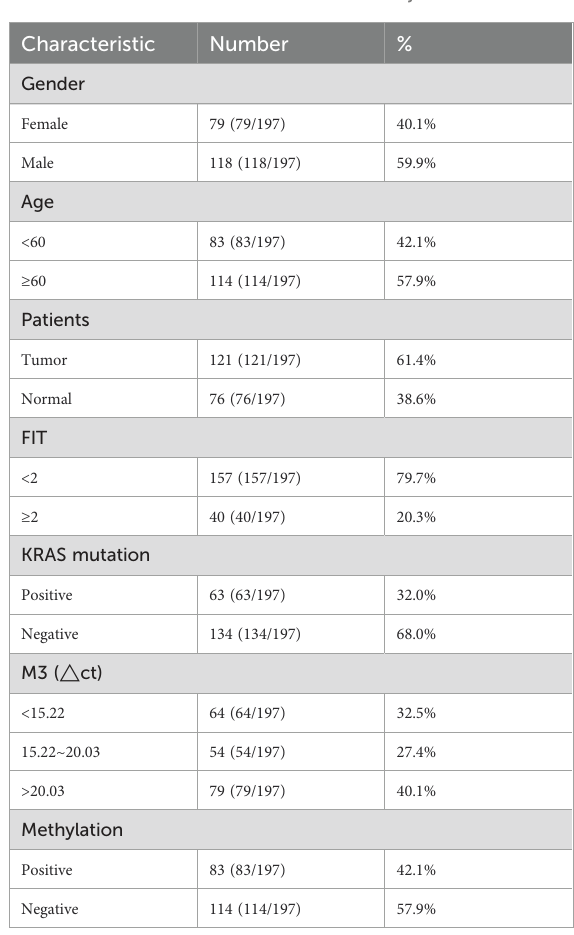Click the 157 (157/197) FIT count cell

tap(255, 478)
